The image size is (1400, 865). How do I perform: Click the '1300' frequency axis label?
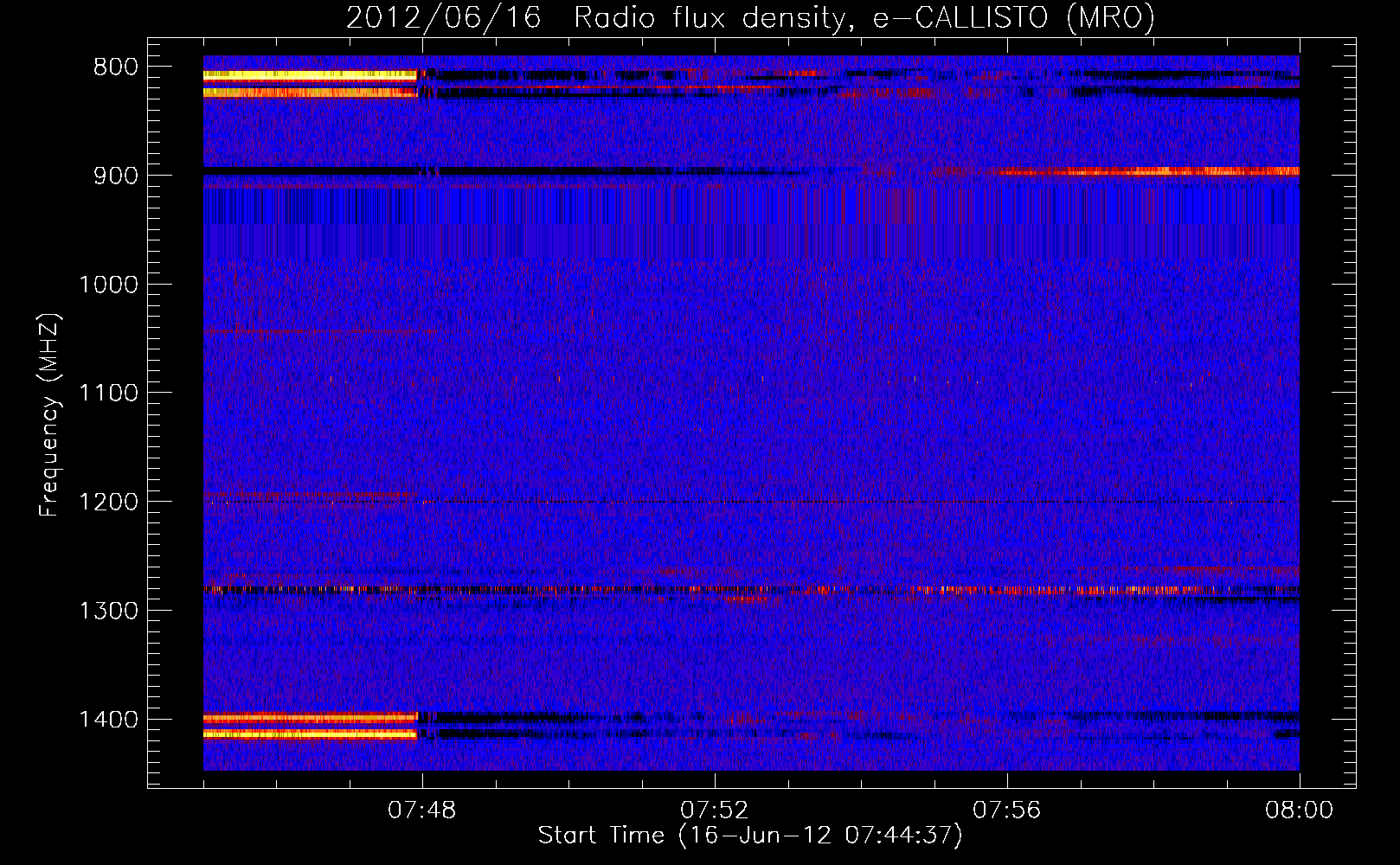coord(108,611)
